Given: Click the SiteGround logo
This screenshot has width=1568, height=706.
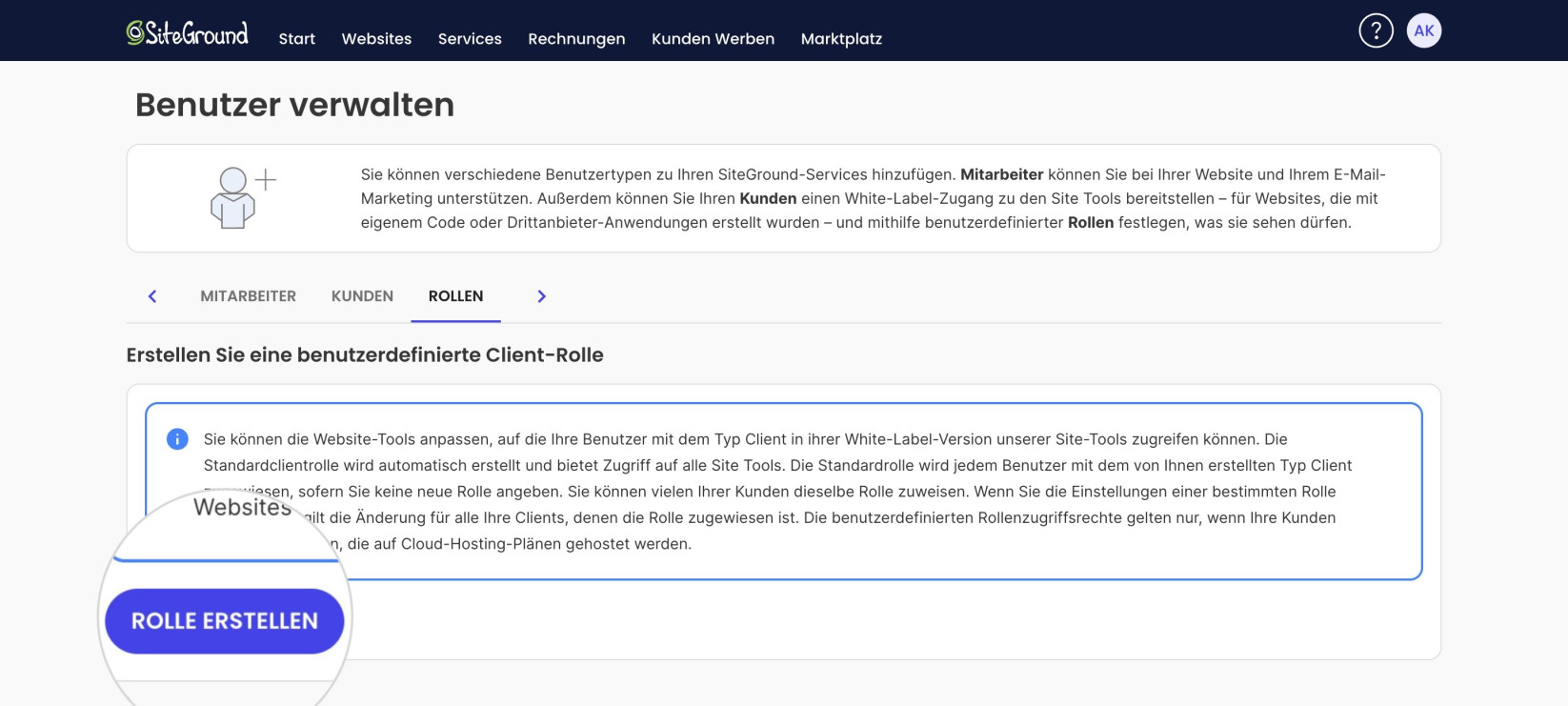Looking at the screenshot, I should pos(188,33).
